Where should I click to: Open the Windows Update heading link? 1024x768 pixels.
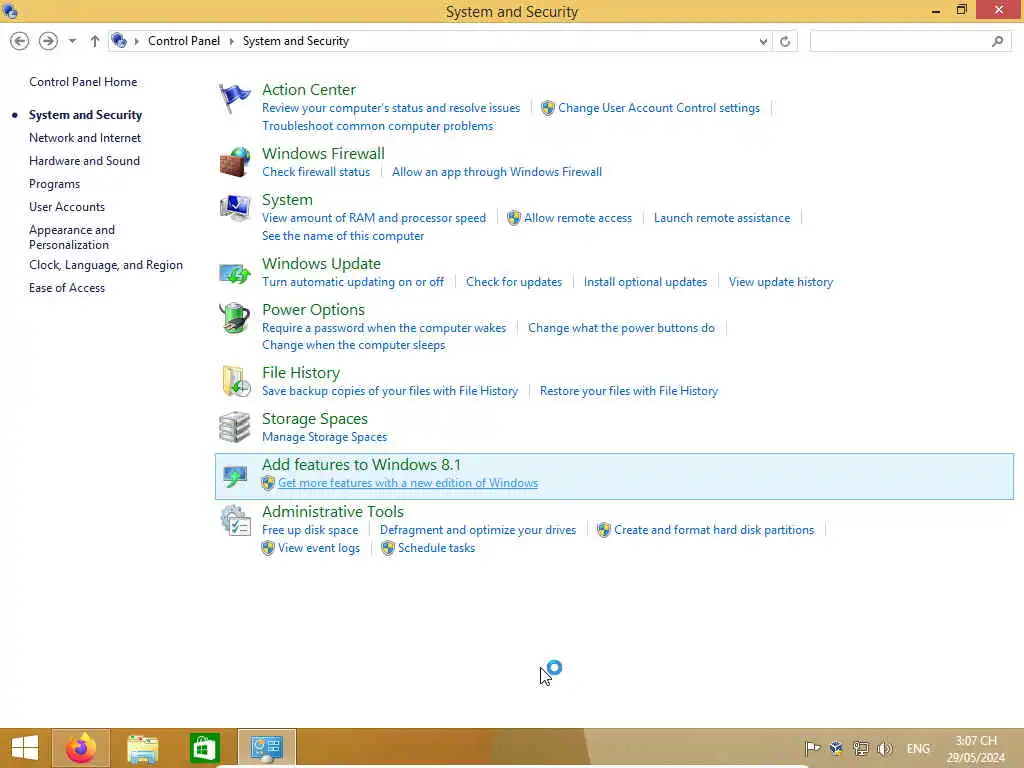click(x=321, y=264)
